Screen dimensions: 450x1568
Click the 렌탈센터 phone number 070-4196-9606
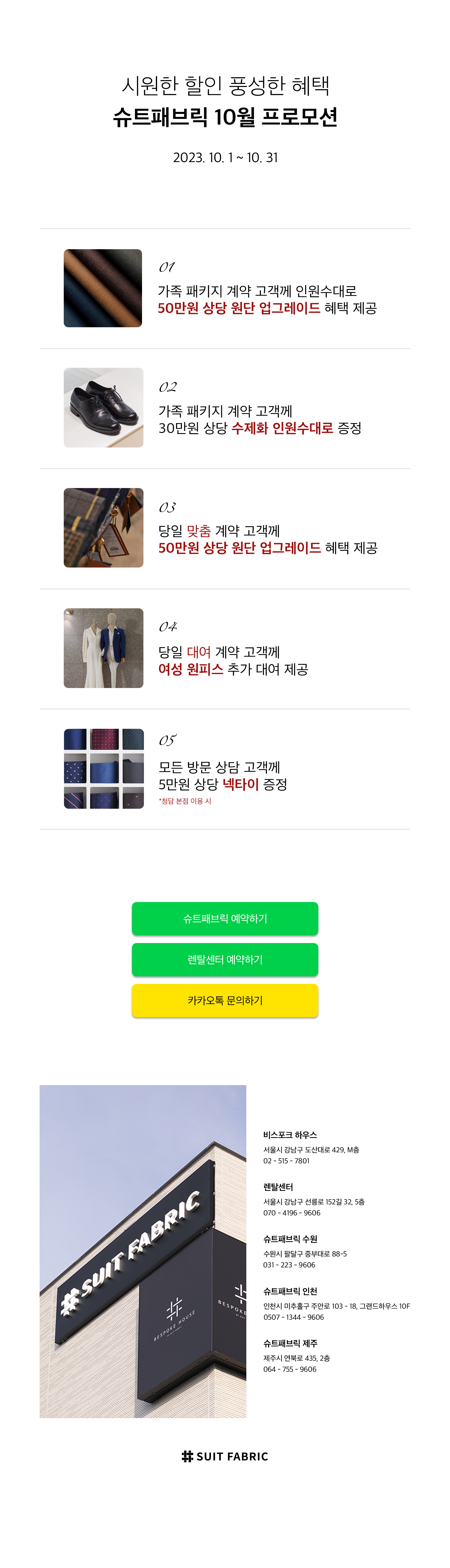pyautogui.click(x=292, y=1213)
